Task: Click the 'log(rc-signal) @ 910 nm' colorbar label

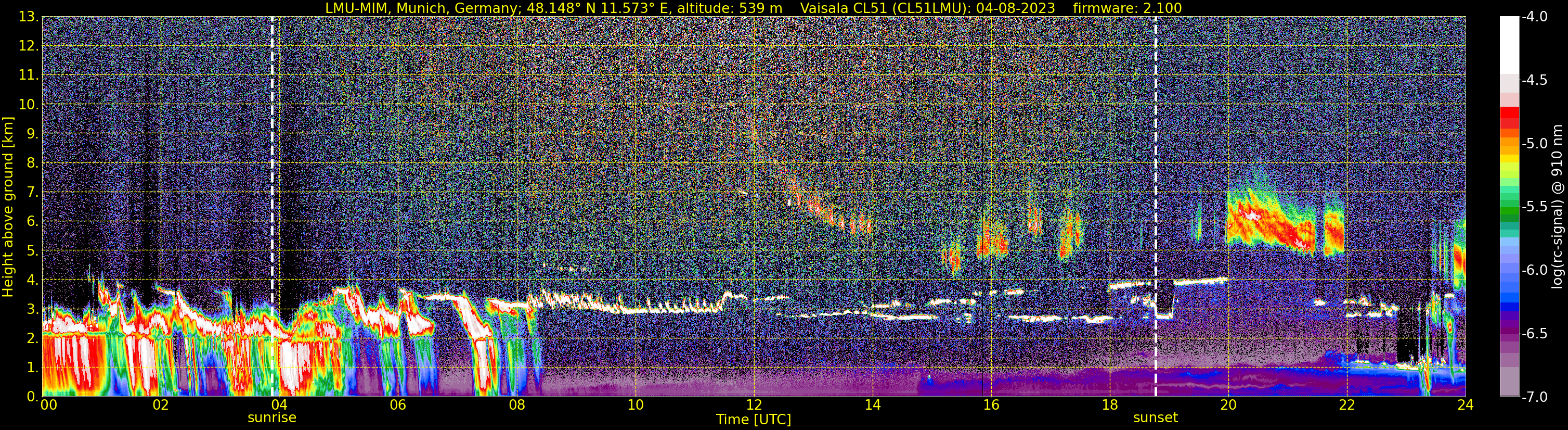Action: point(1557,207)
